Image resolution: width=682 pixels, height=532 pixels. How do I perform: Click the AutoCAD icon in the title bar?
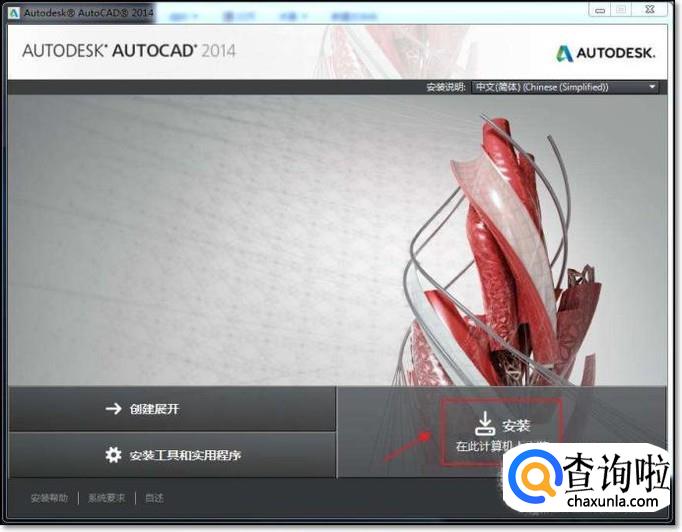[13, 13]
